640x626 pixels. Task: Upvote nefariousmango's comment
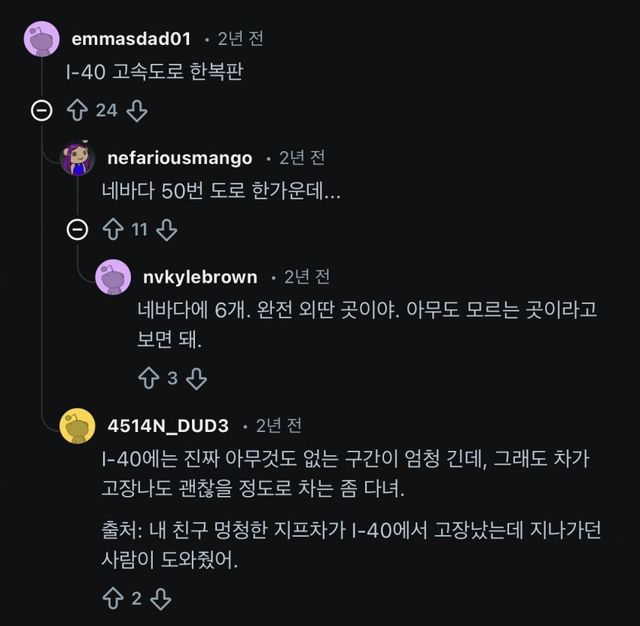click(112, 229)
